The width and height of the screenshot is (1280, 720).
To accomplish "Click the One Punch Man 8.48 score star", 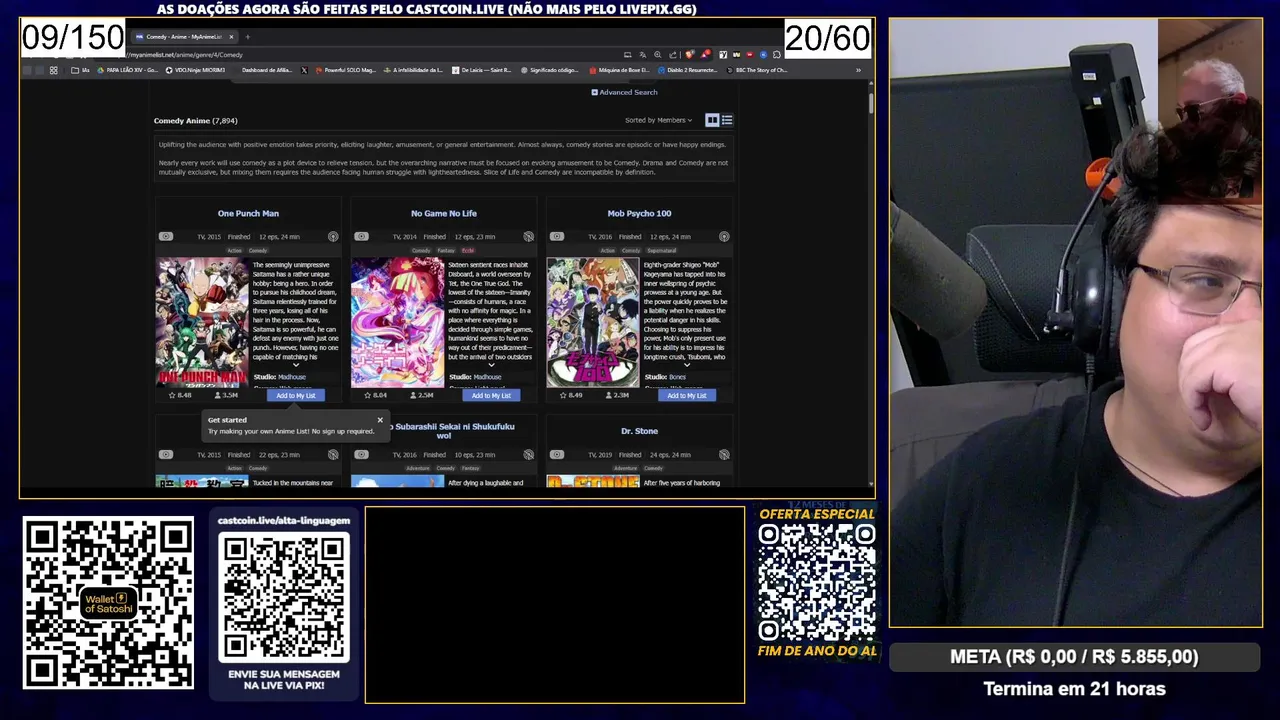I will tap(172, 395).
